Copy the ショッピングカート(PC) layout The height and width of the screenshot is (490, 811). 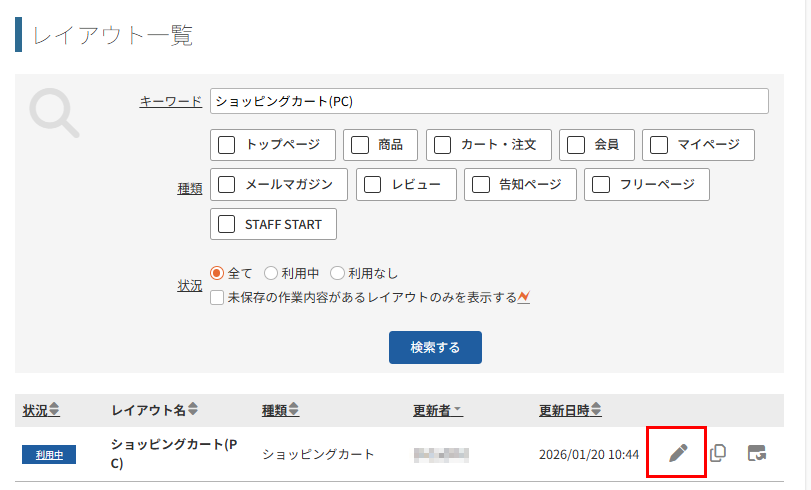(718, 453)
